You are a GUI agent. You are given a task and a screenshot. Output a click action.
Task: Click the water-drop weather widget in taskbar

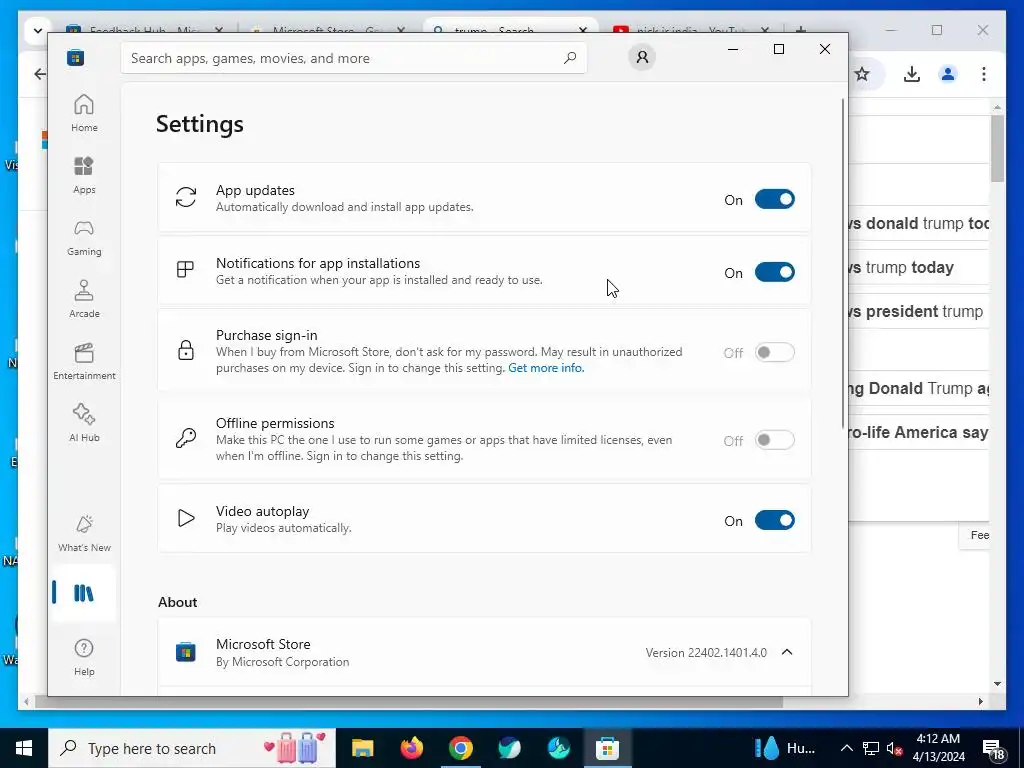pos(785,748)
